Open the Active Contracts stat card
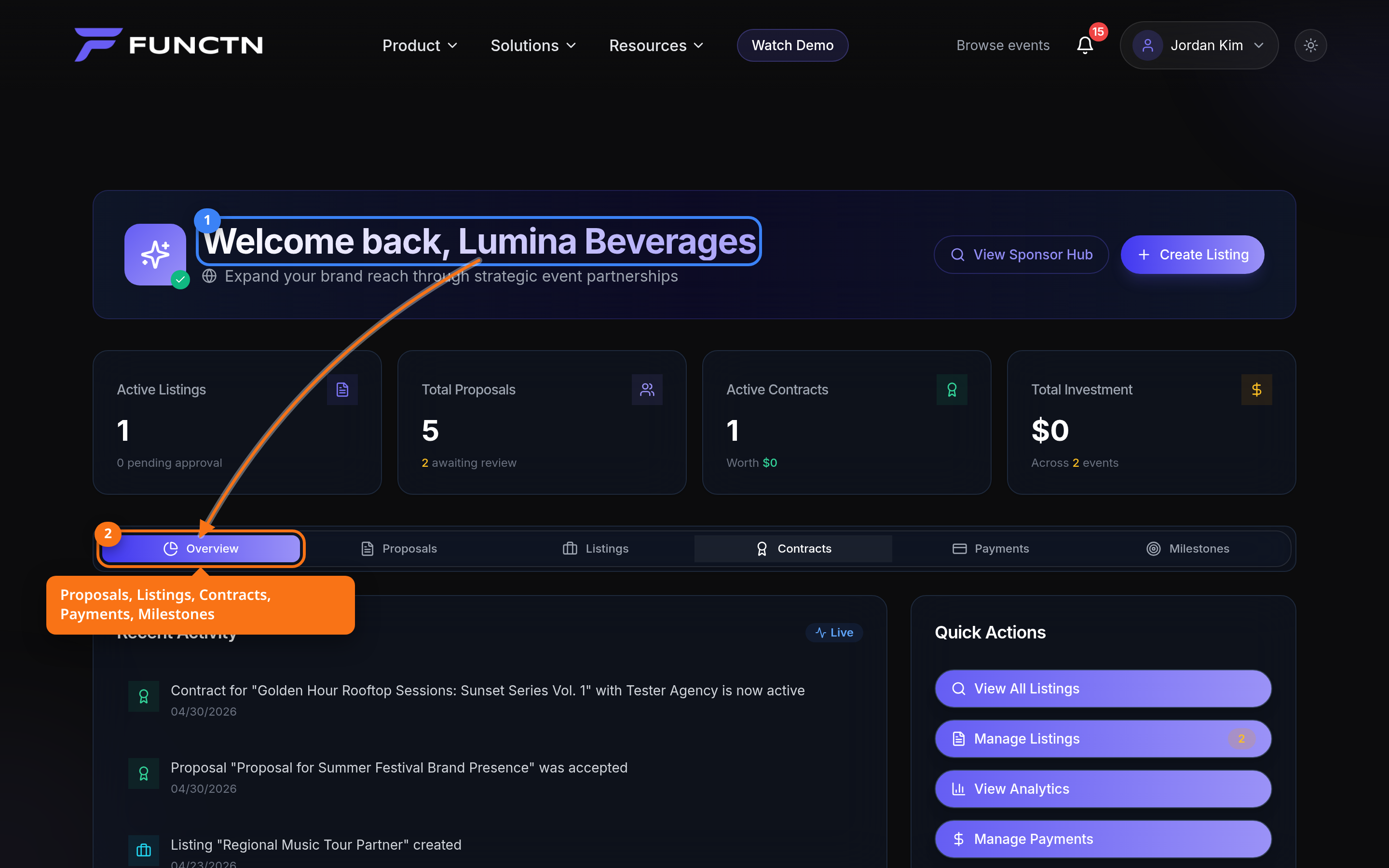 (x=846, y=422)
